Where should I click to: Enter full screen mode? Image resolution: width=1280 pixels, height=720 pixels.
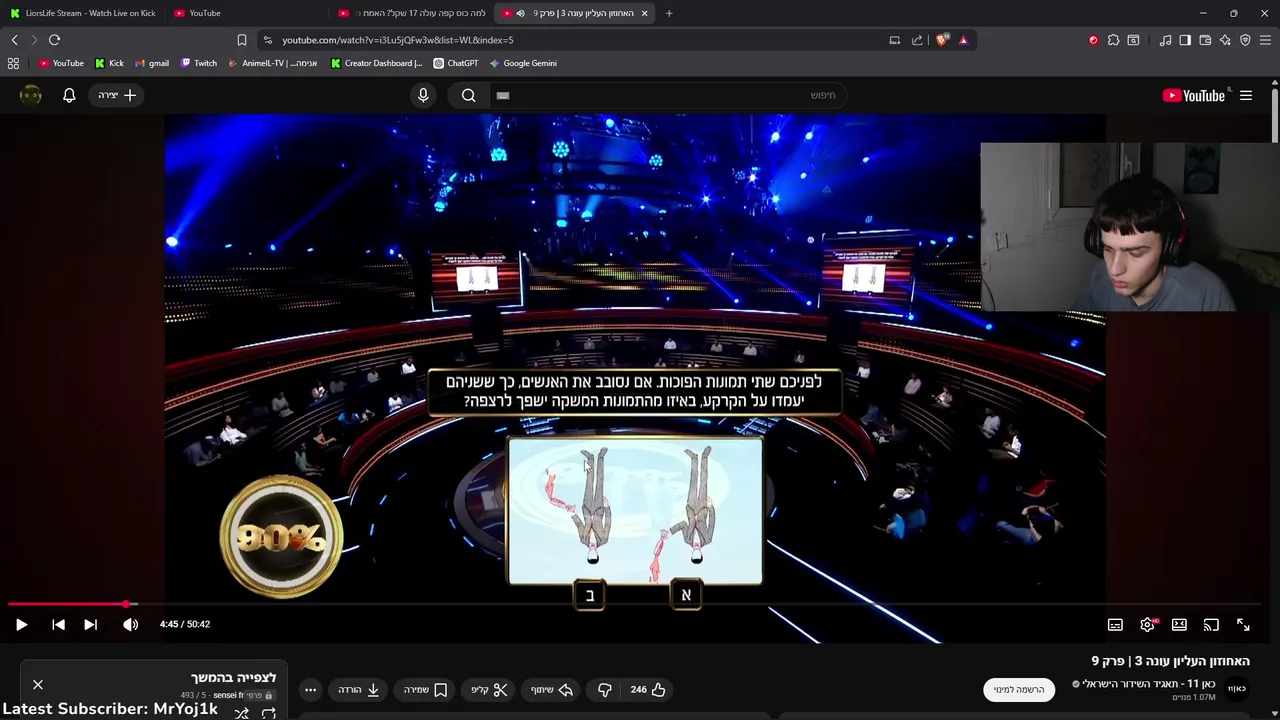coord(1243,624)
